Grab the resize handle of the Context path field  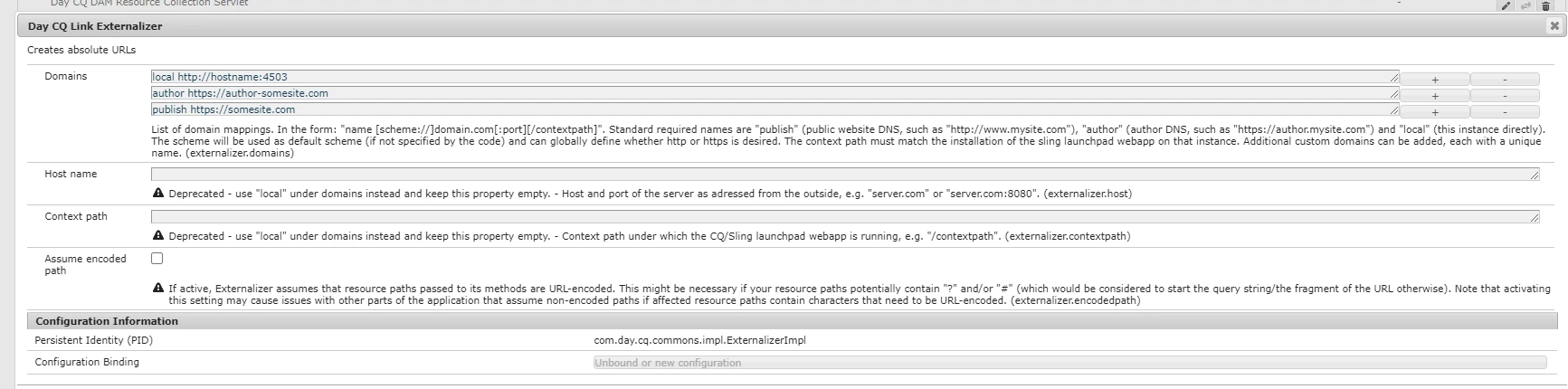click(1535, 218)
